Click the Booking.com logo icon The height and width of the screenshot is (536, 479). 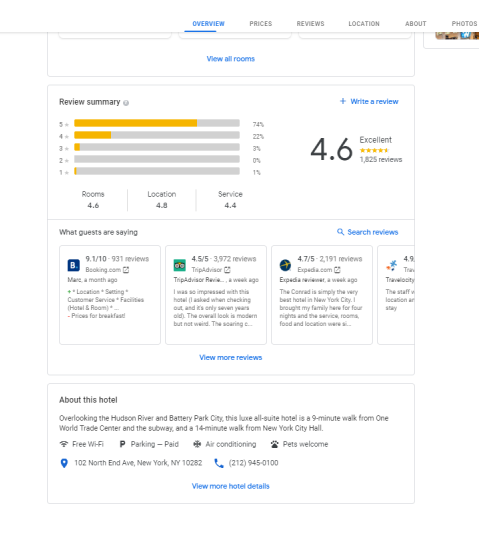pos(74,265)
